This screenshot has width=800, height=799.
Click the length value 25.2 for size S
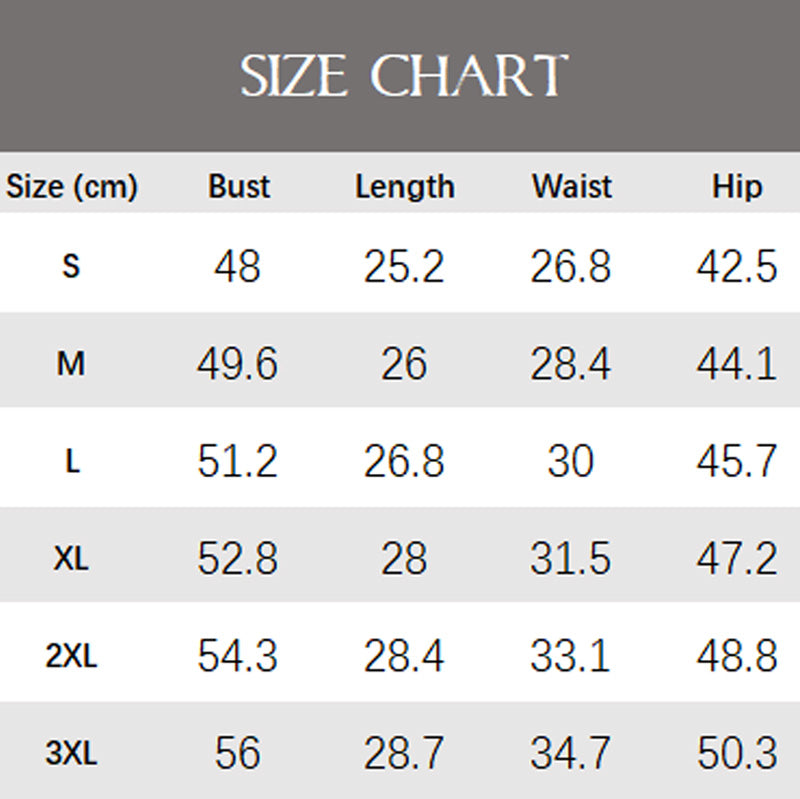coord(404,267)
